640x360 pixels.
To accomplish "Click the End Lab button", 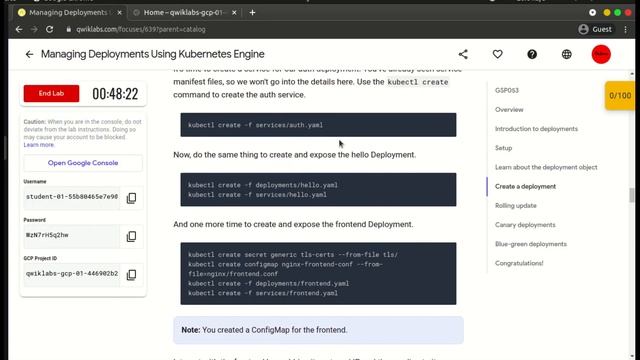I will 51,93.
